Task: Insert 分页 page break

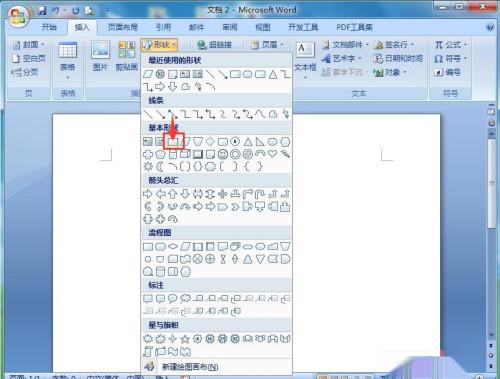Action: pos(25,72)
